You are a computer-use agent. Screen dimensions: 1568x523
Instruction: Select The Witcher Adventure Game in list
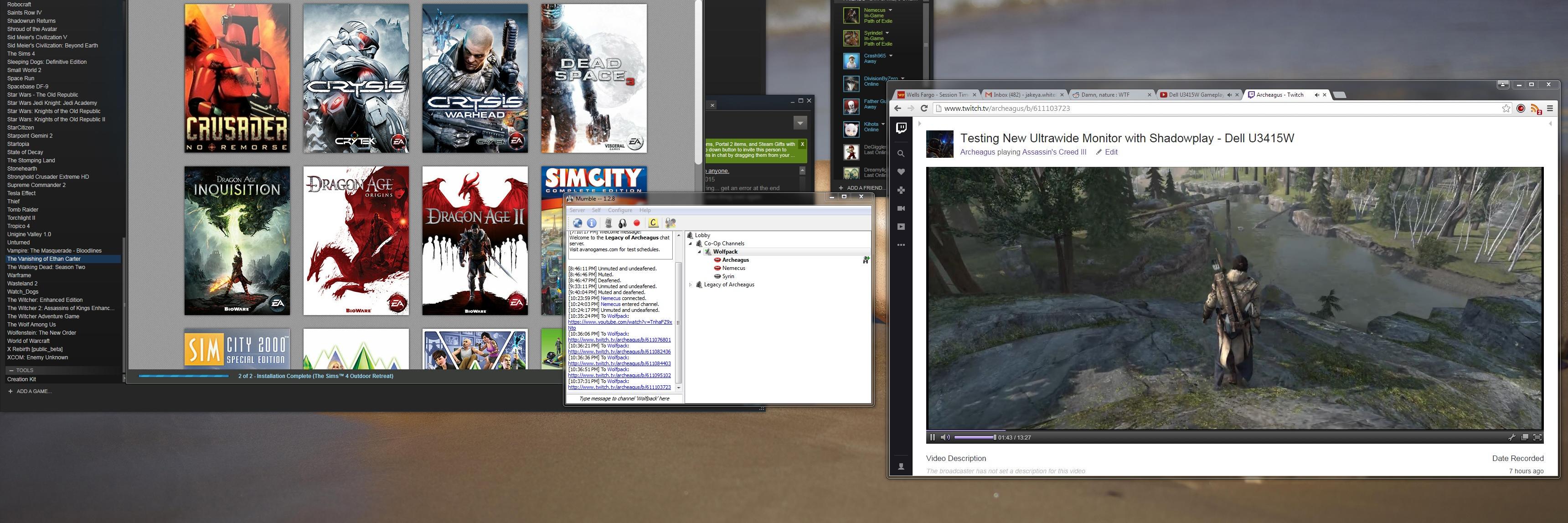point(43,316)
